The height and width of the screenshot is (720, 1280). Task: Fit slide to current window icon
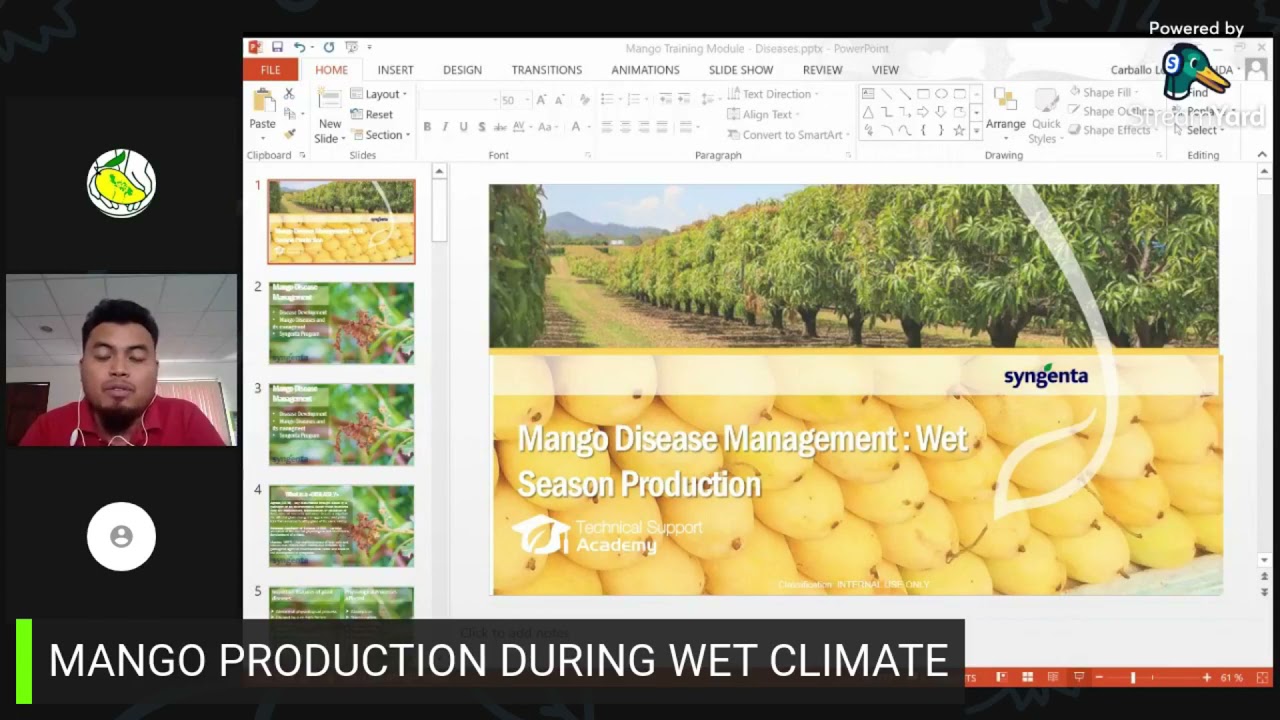click(x=1262, y=677)
